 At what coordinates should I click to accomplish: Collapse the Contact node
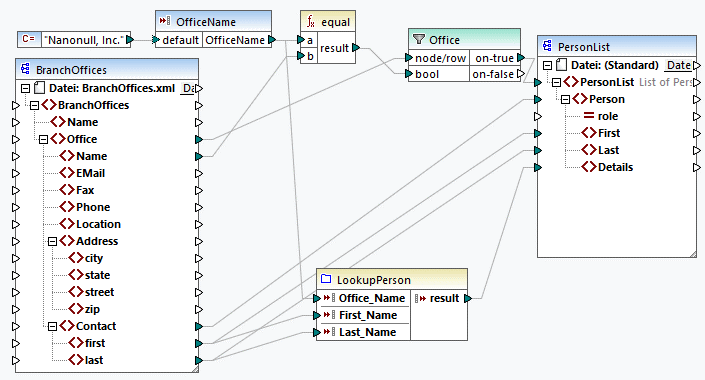point(52,326)
